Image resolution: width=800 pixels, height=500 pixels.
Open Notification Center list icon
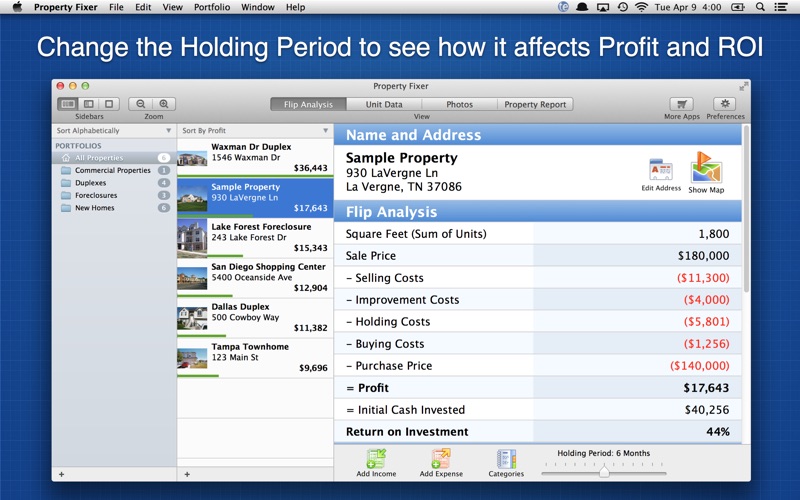(x=781, y=7)
